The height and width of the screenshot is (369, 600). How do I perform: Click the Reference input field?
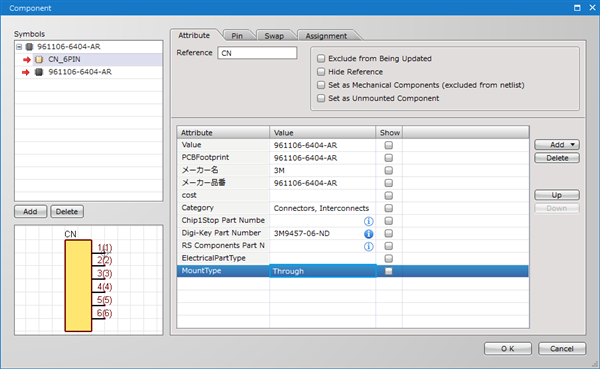tap(257, 53)
